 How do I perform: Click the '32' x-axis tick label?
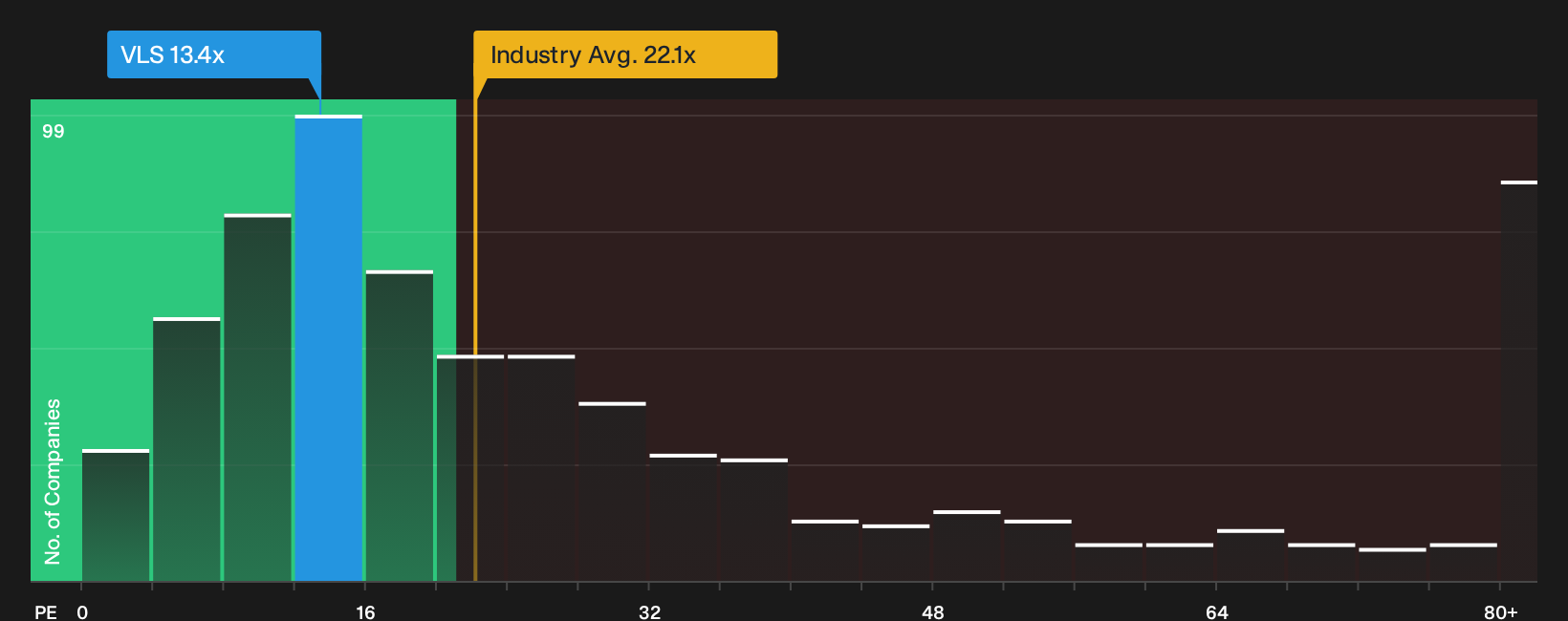coord(649,611)
